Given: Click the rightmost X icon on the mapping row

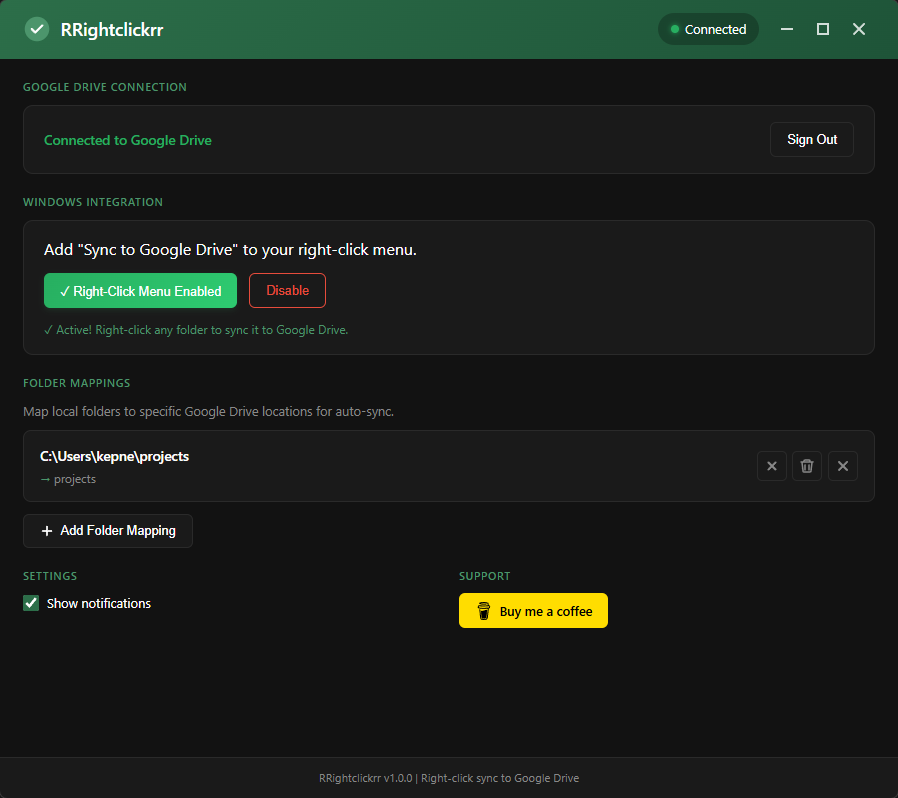Looking at the screenshot, I should (843, 466).
